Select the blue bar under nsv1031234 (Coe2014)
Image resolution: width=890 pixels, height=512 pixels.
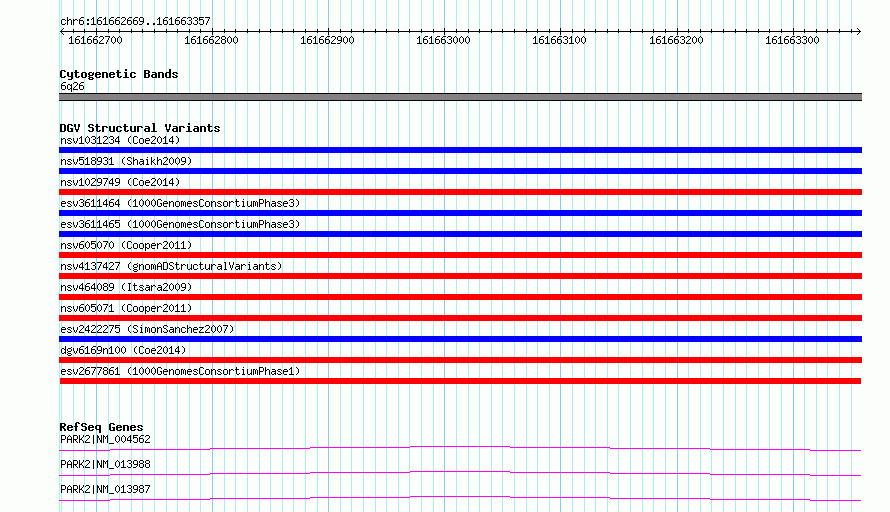pyautogui.click(x=460, y=150)
